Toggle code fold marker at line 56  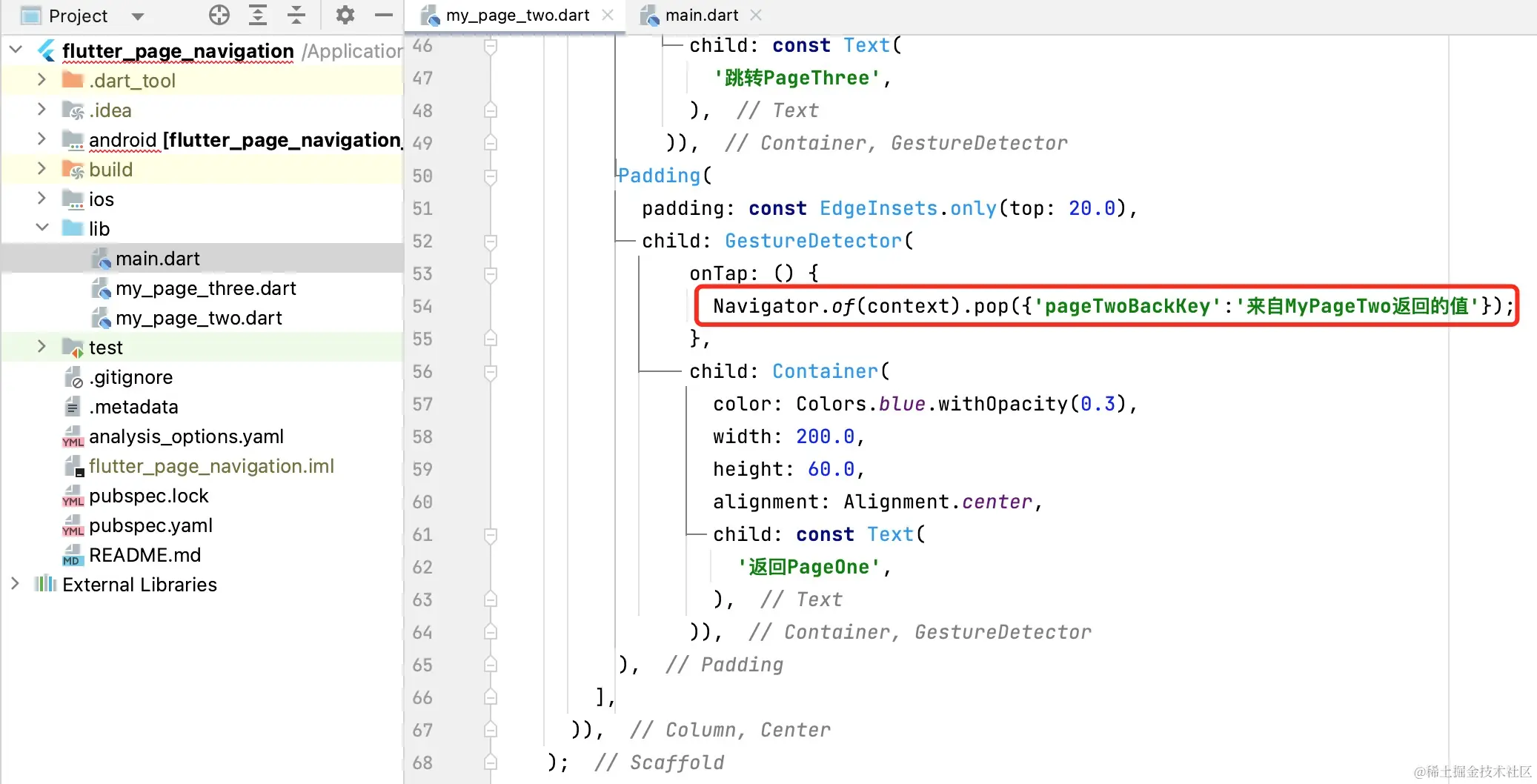click(x=490, y=372)
